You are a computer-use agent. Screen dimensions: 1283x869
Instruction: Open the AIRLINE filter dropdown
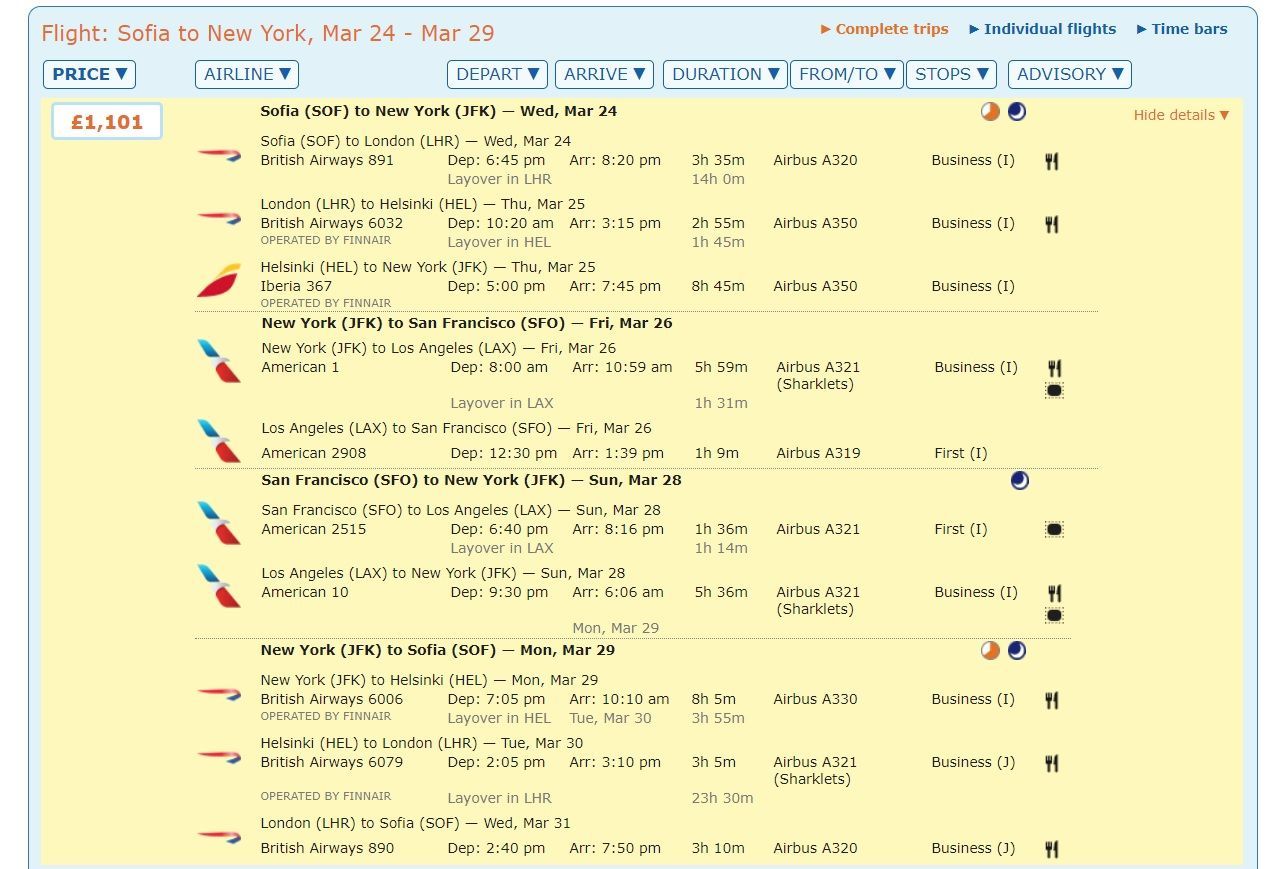(247, 74)
